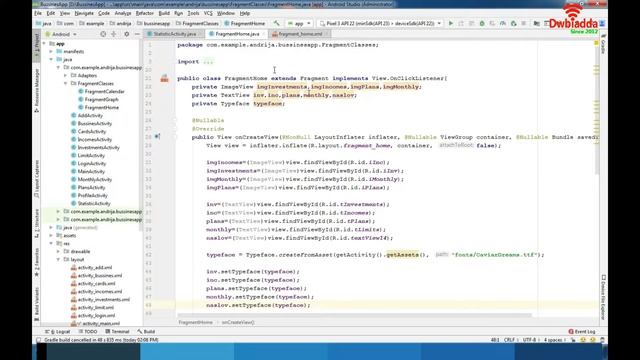The height and width of the screenshot is (360, 640).
Task: Open the Event Log
Action: click(582, 331)
